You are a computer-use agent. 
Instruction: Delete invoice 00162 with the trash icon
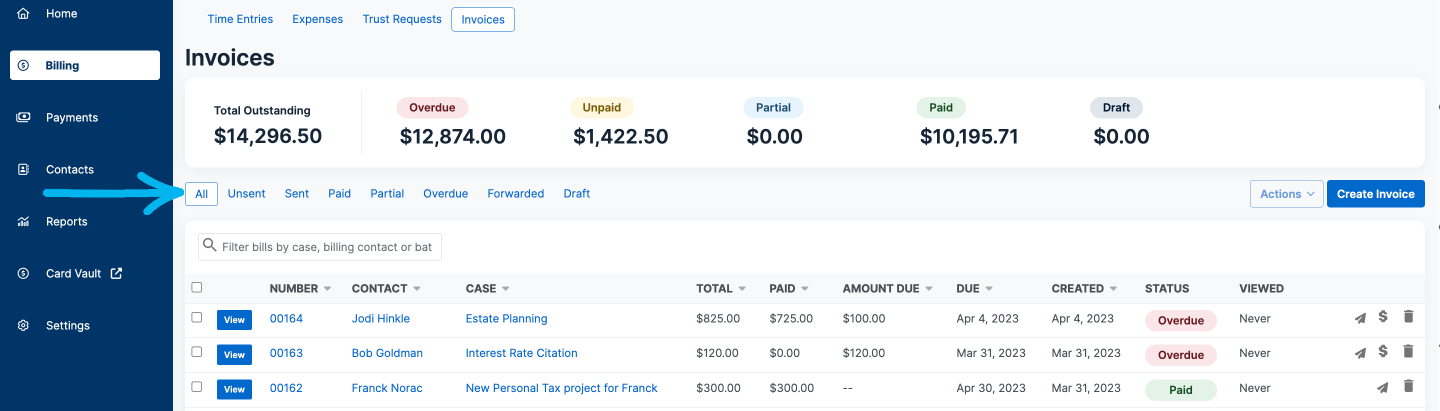point(1408,387)
